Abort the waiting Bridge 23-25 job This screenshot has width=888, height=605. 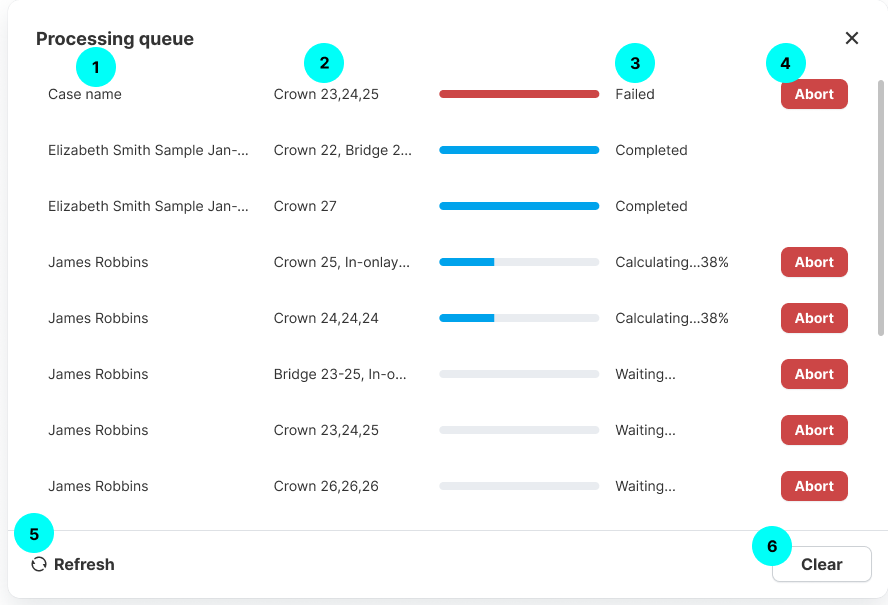[x=814, y=374]
